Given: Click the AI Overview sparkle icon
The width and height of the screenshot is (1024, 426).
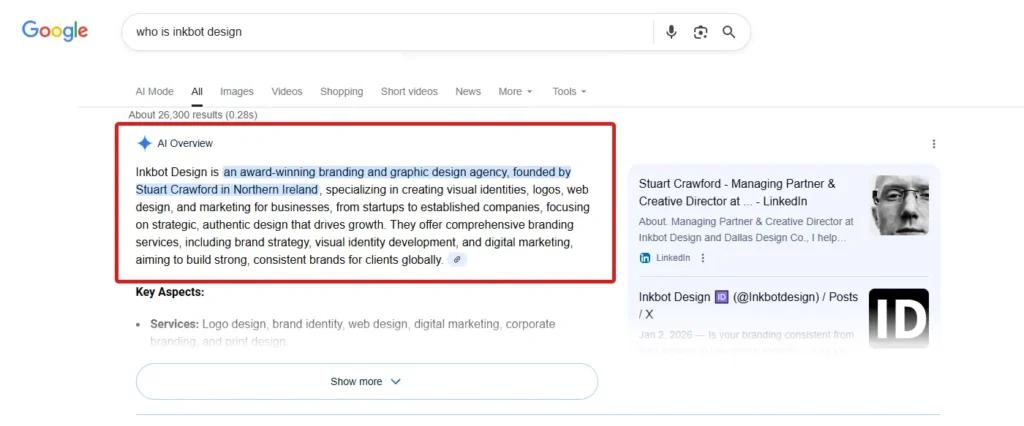Looking at the screenshot, I should pos(145,143).
